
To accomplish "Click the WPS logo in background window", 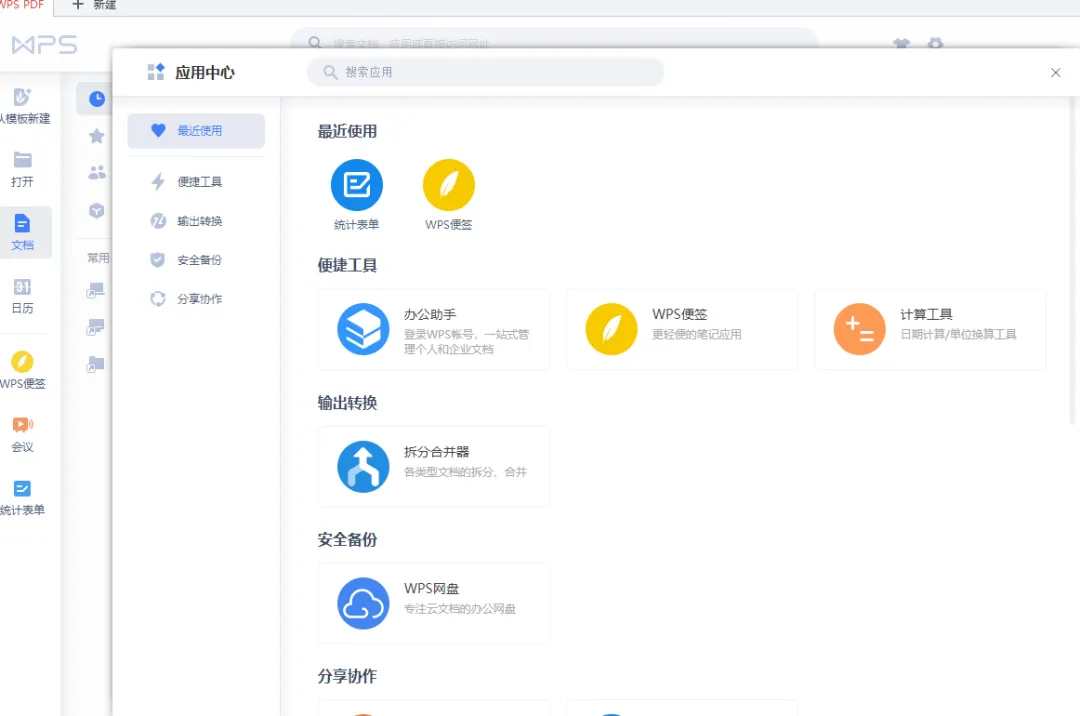I will pos(45,45).
